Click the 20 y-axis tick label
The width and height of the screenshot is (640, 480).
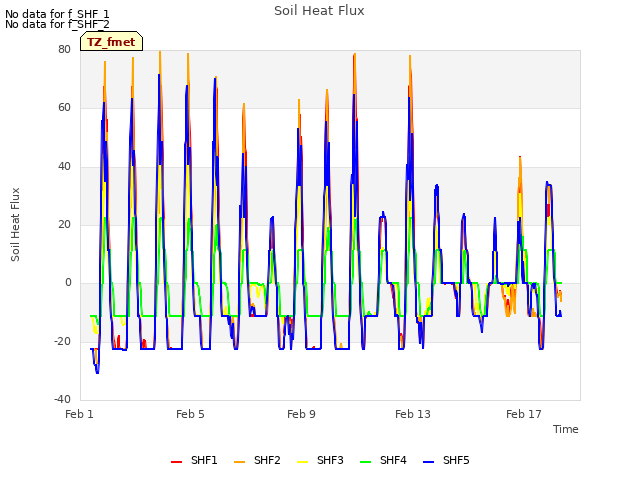64,224
